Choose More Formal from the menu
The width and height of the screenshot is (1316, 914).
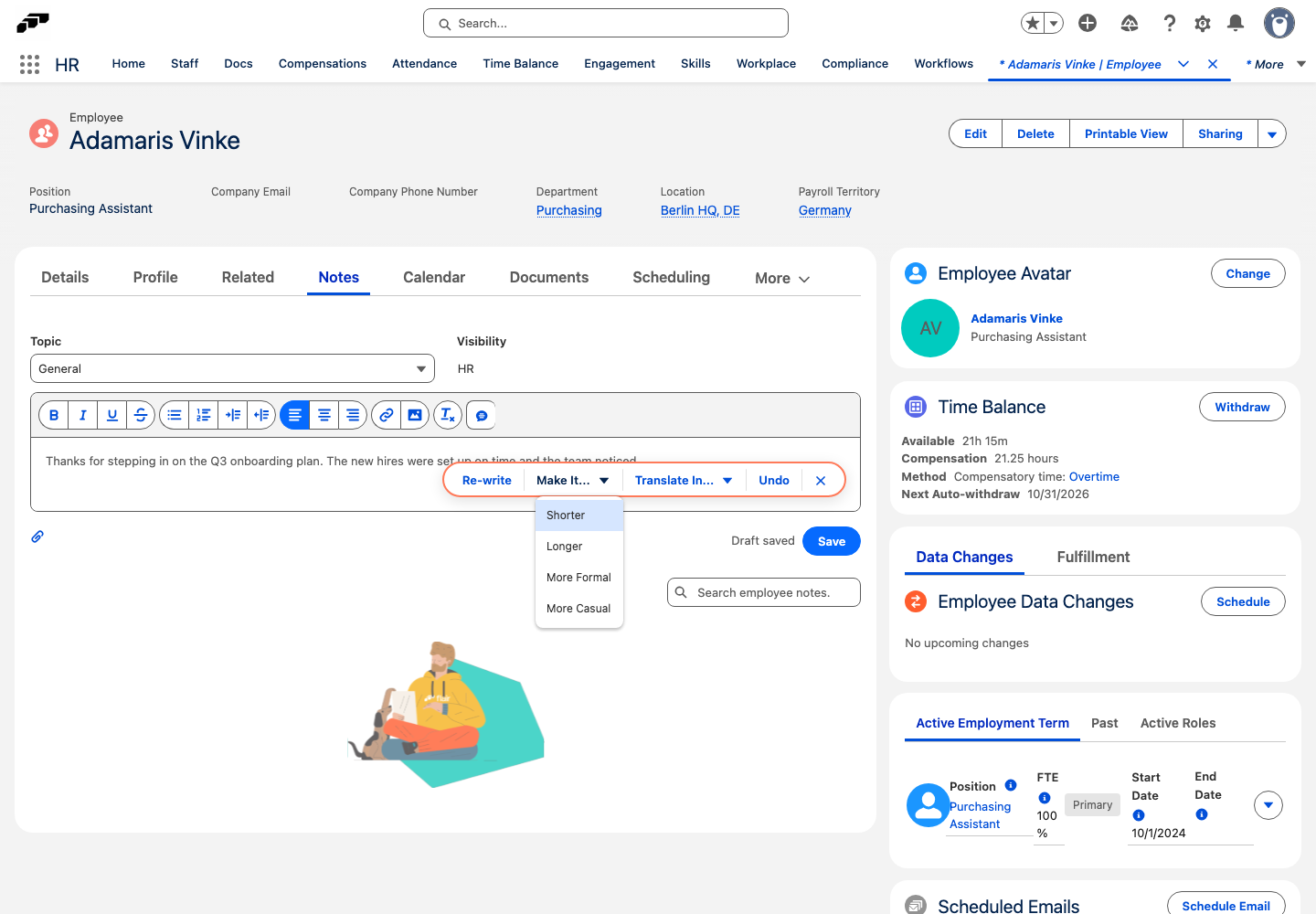pos(579,578)
